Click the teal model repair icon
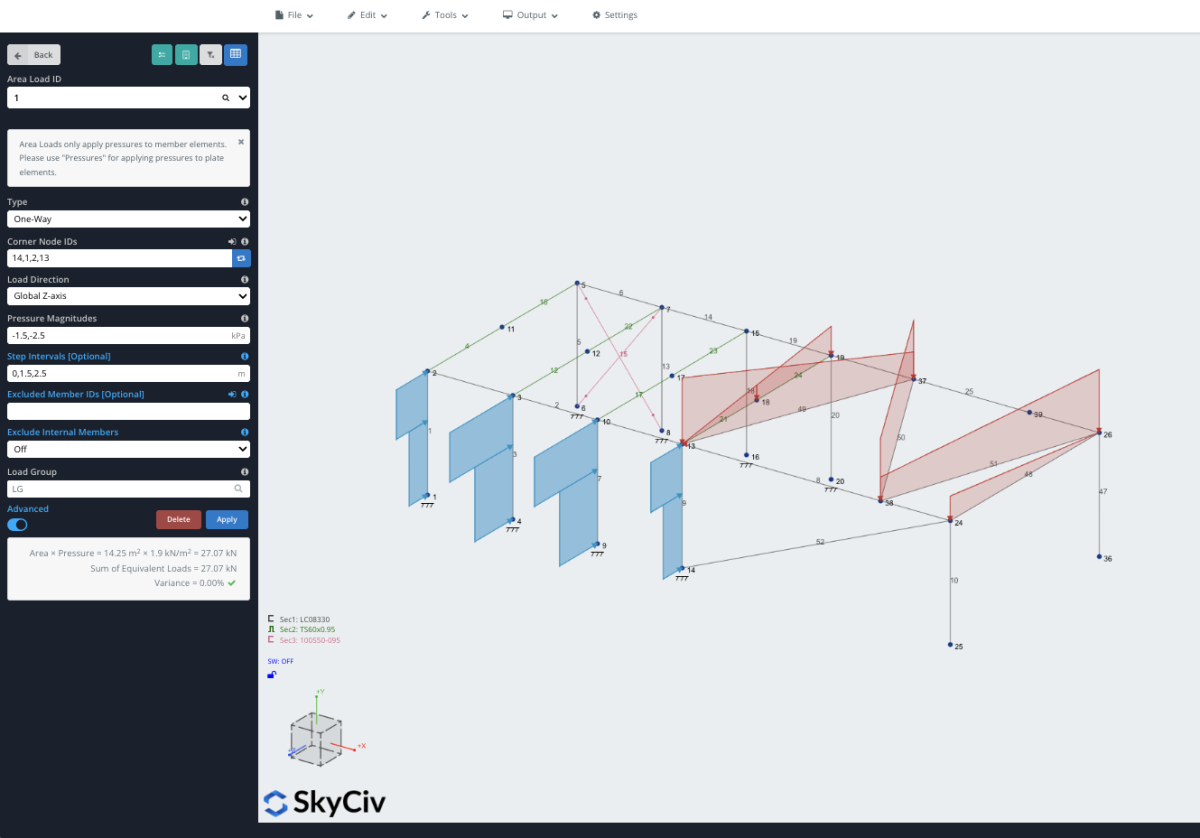This screenshot has height=838, width=1200. tap(186, 54)
